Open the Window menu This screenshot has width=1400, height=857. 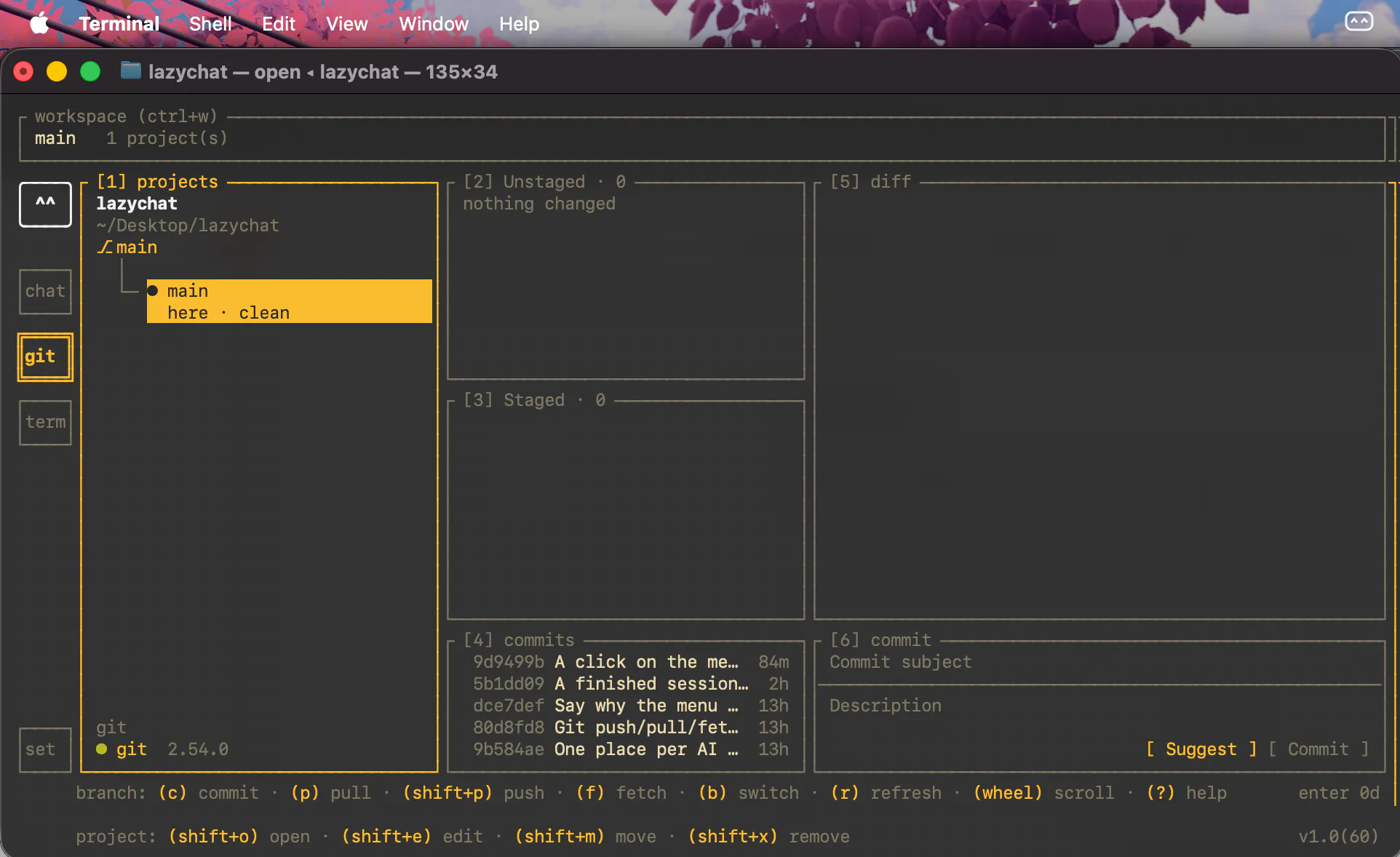tap(434, 24)
